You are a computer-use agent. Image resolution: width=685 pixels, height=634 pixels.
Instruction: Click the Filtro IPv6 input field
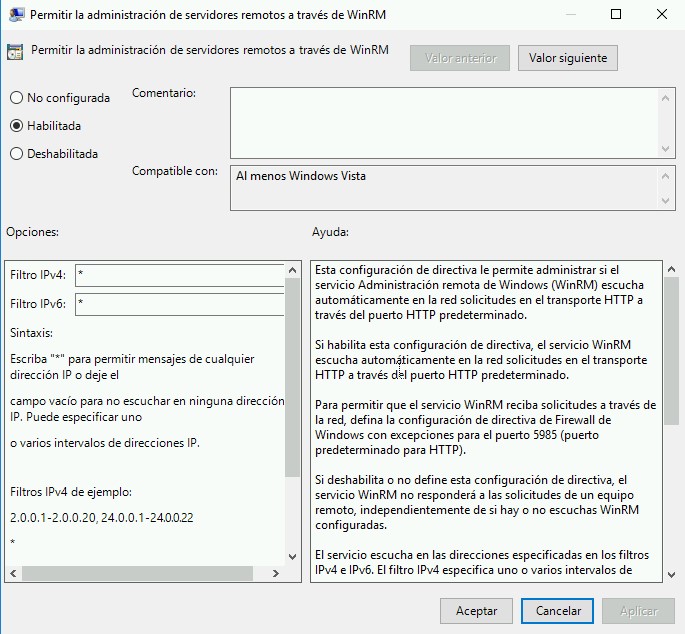[180, 304]
